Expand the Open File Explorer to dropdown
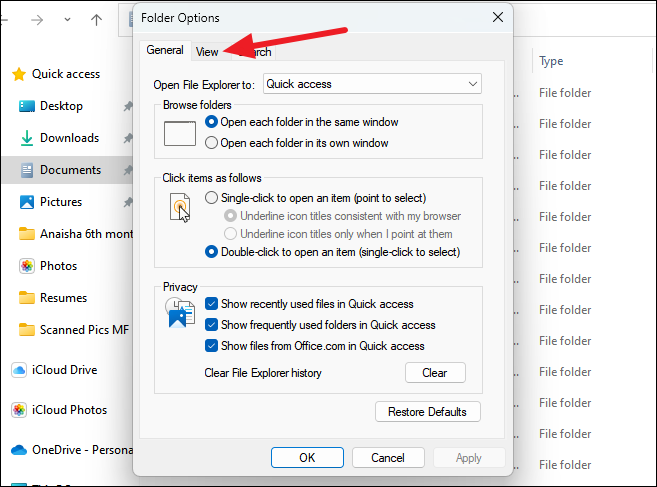Image resolution: width=657 pixels, height=487 pixels. point(372,84)
